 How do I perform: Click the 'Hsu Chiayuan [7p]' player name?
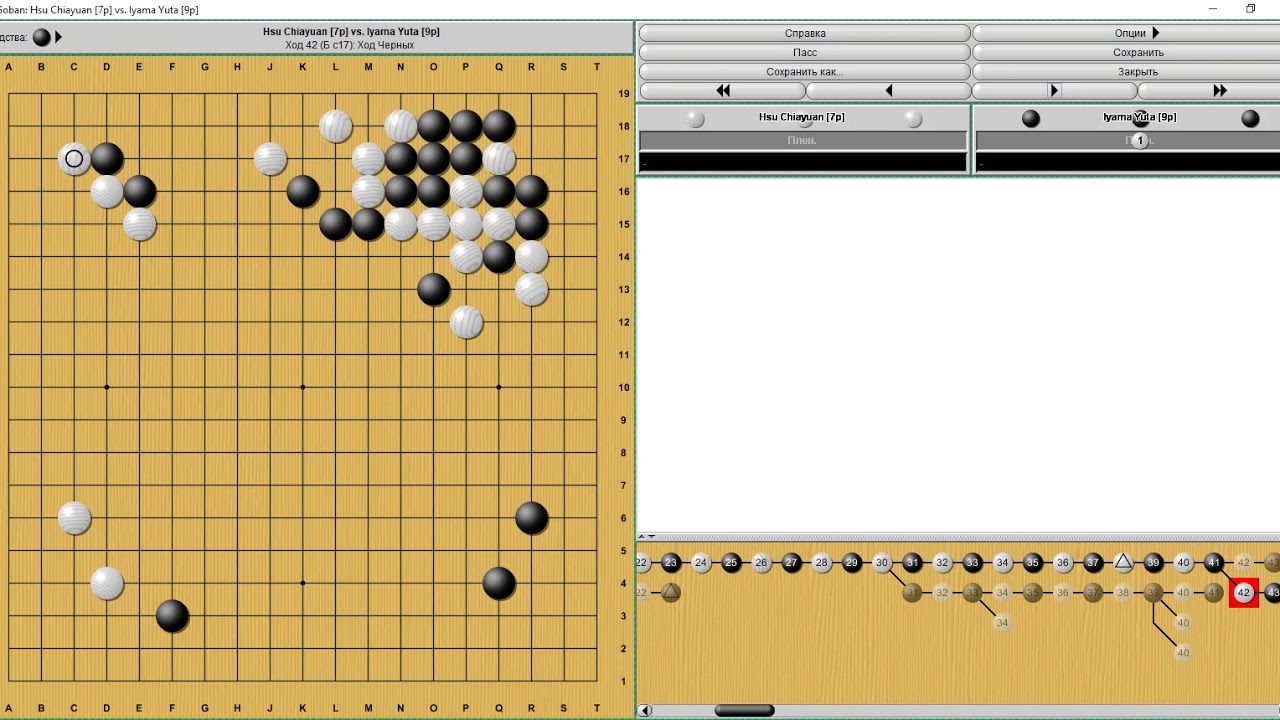tap(802, 117)
